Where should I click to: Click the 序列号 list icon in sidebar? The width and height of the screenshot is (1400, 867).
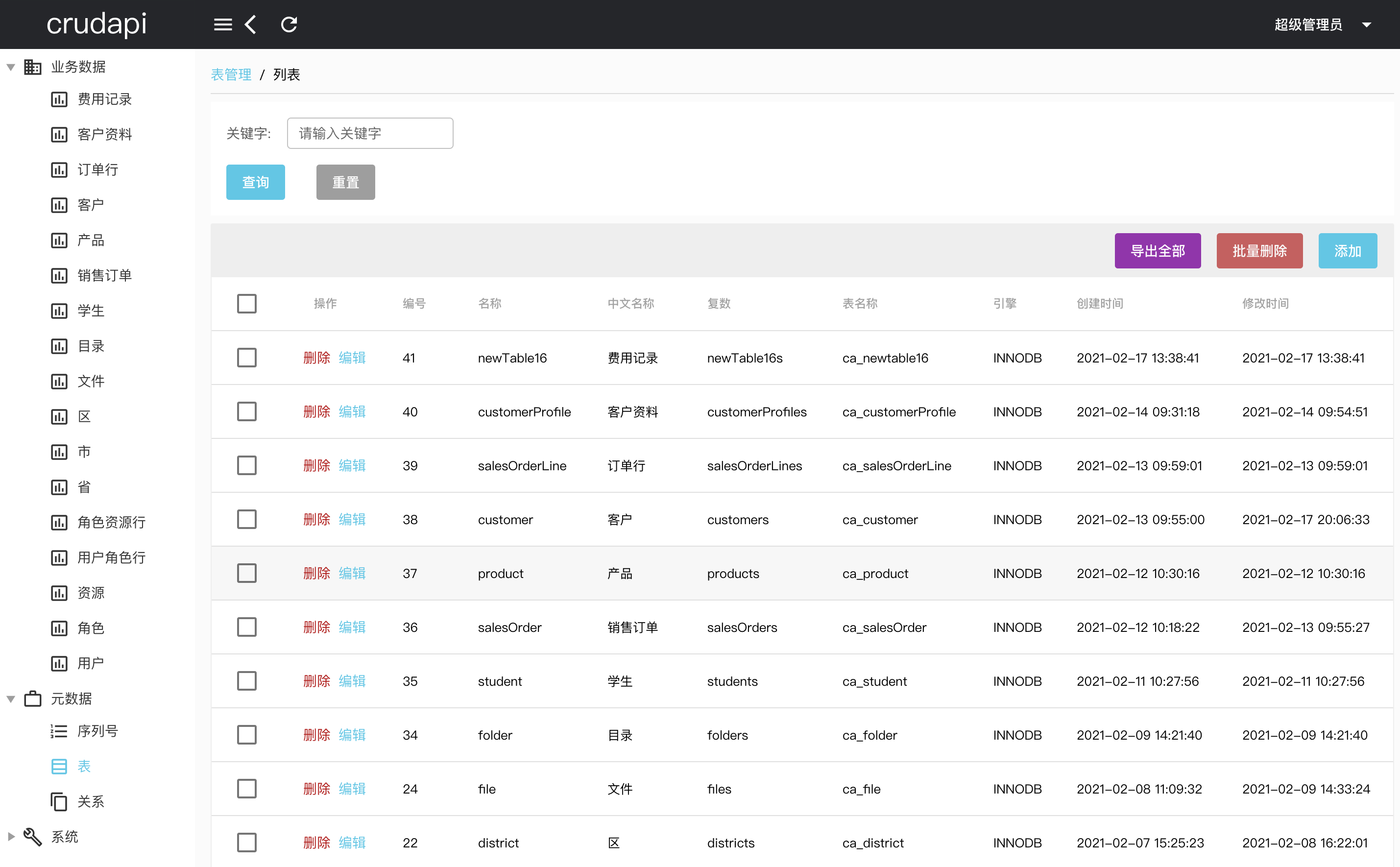(x=59, y=731)
